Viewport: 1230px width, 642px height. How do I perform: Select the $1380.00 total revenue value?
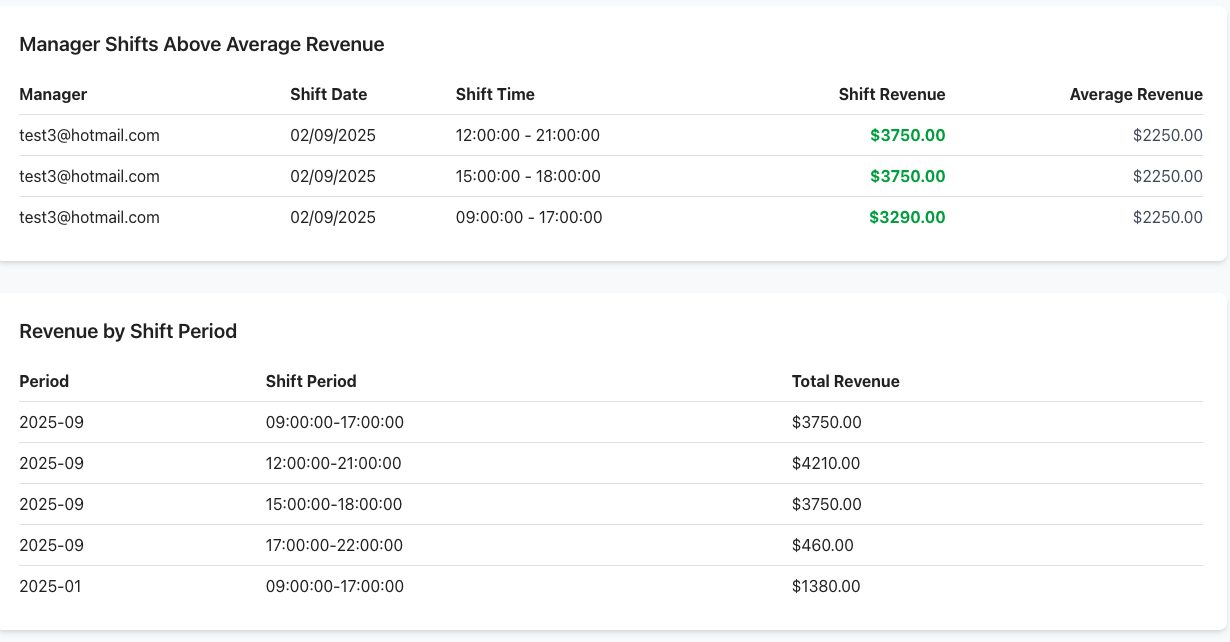pos(826,586)
